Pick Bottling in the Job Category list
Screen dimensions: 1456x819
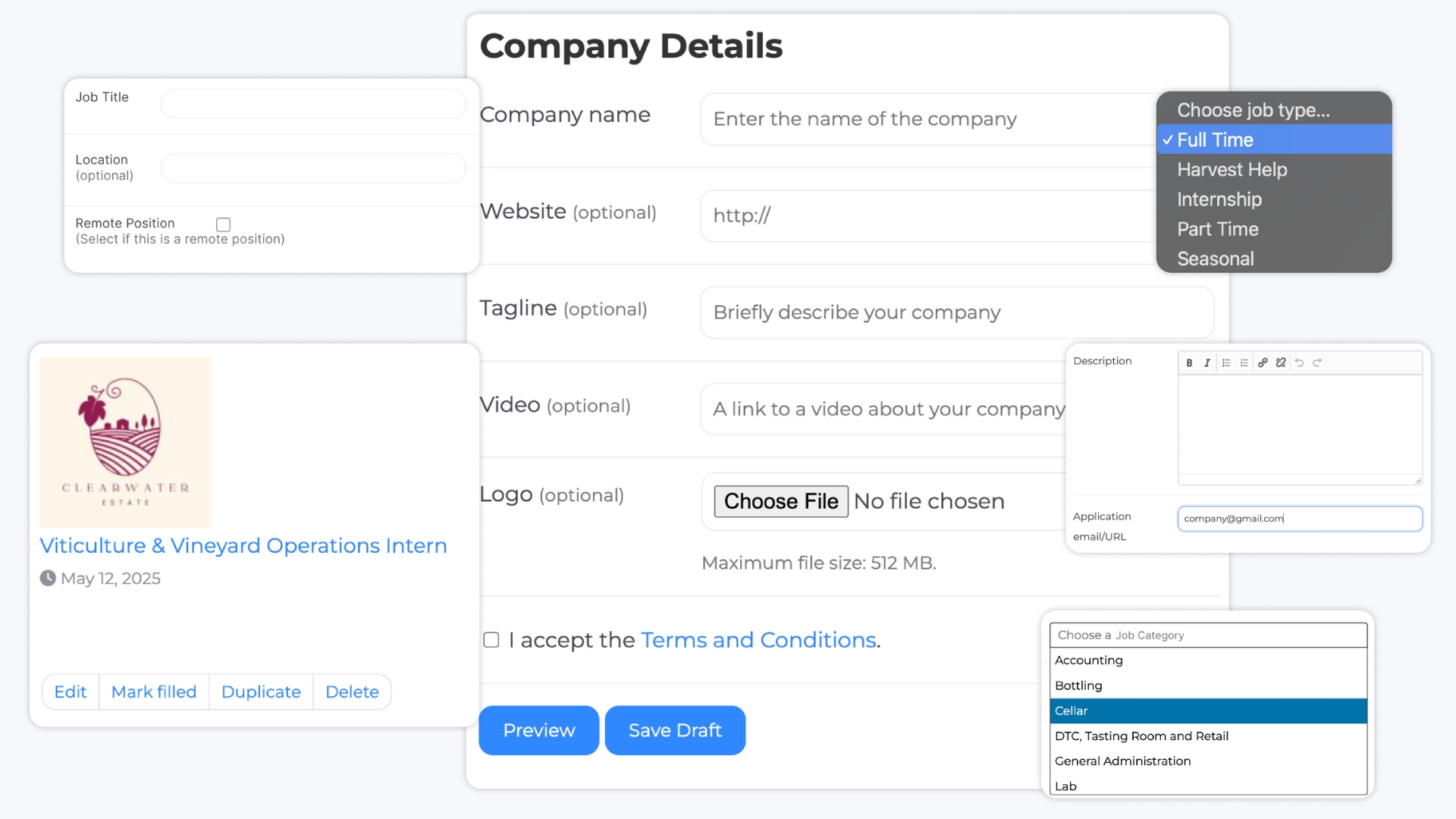pyautogui.click(x=1078, y=686)
